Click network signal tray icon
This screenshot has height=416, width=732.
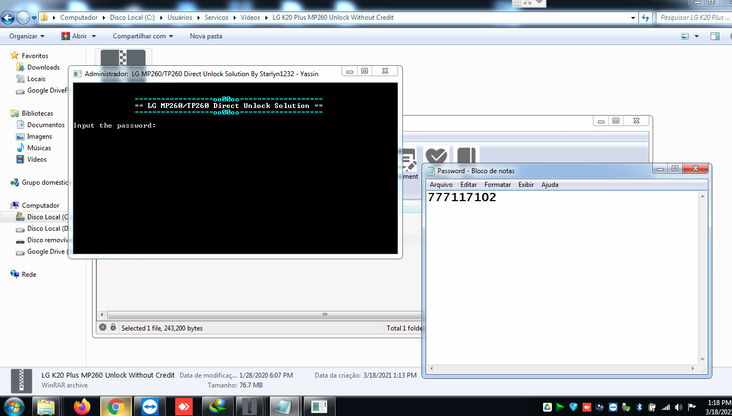(666, 407)
